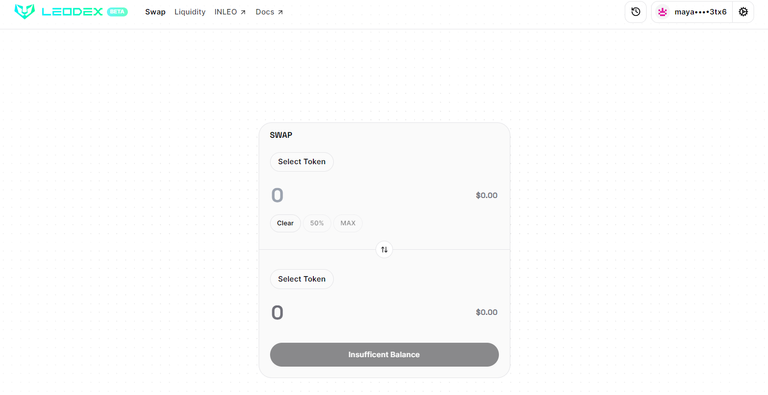Viewport: 768px width, 395px height.
Task: Select the MAX amount button
Action: click(348, 223)
